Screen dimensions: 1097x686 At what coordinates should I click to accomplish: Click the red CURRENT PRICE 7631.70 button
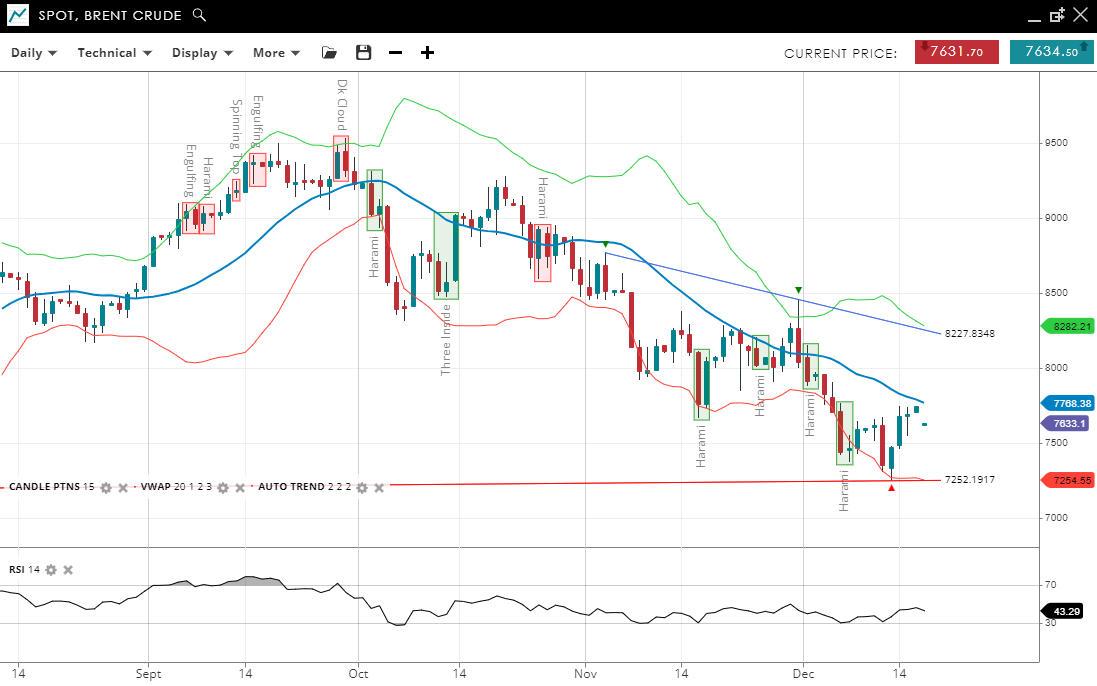[956, 52]
